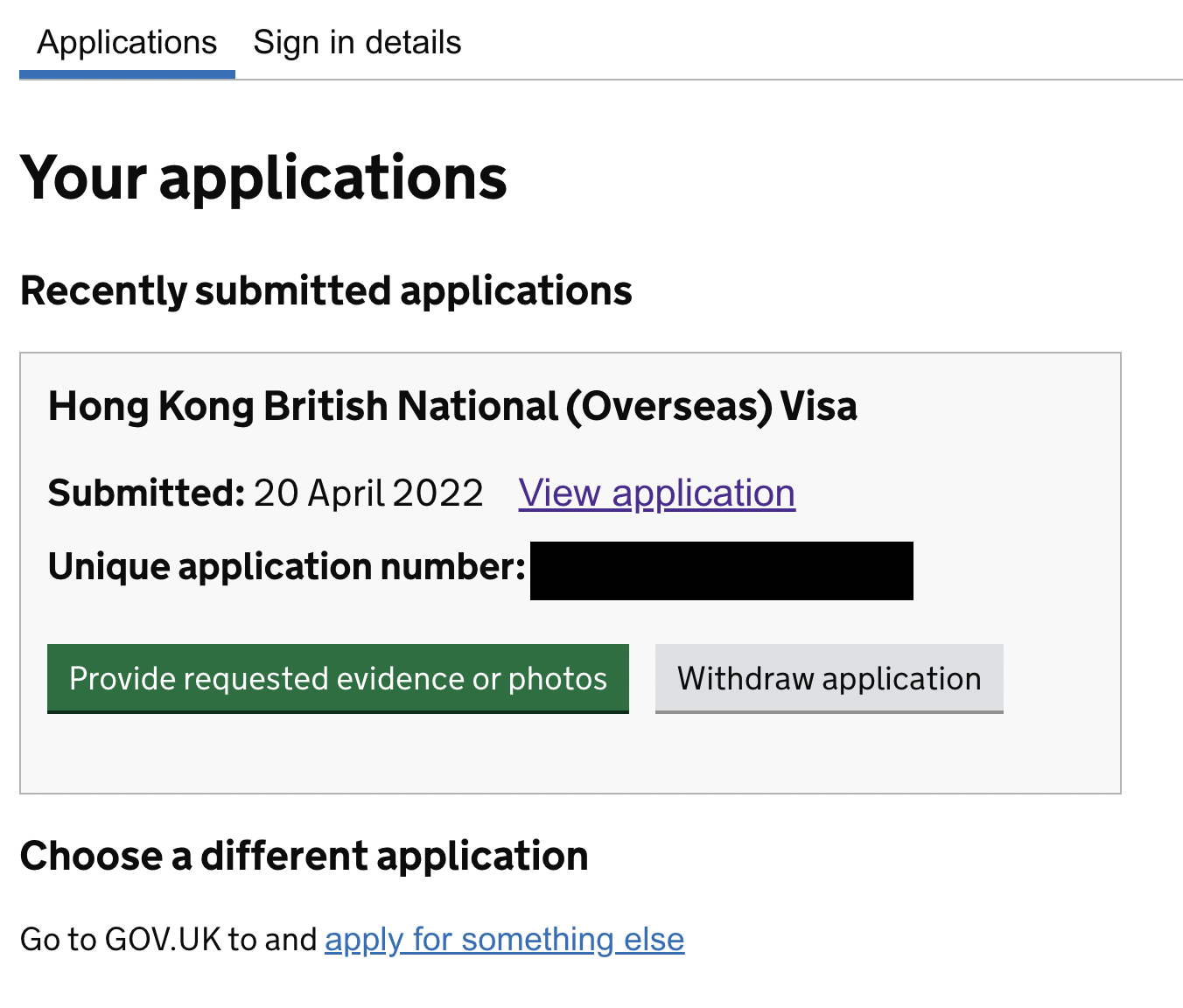Click the Choose a different application heading
The image size is (1183, 1008).
tap(304, 857)
